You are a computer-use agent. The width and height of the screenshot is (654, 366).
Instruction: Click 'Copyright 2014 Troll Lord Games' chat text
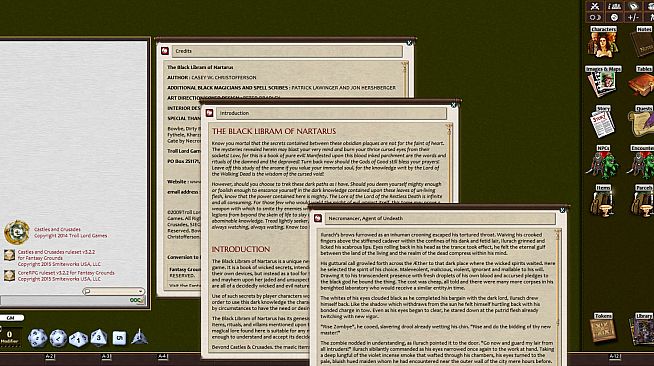(x=70, y=236)
